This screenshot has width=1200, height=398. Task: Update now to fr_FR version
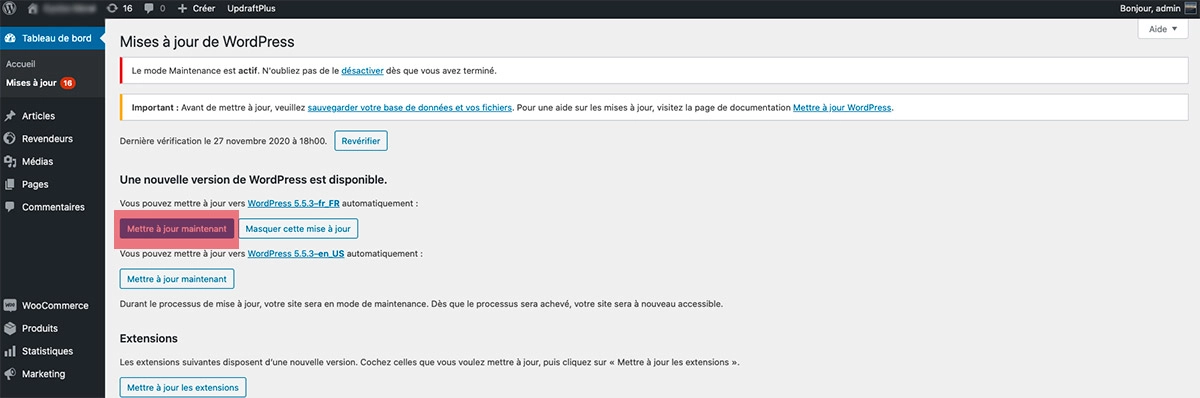pos(177,228)
